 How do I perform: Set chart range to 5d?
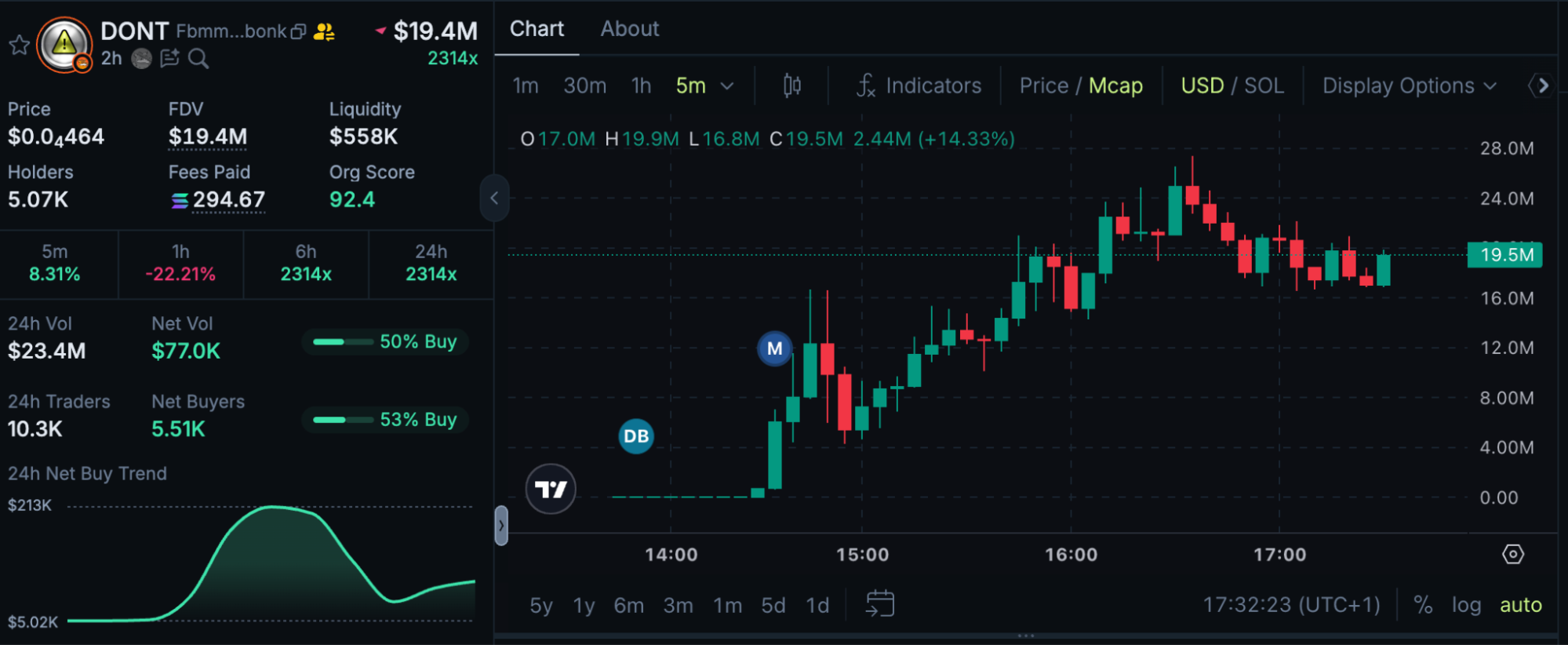773,605
